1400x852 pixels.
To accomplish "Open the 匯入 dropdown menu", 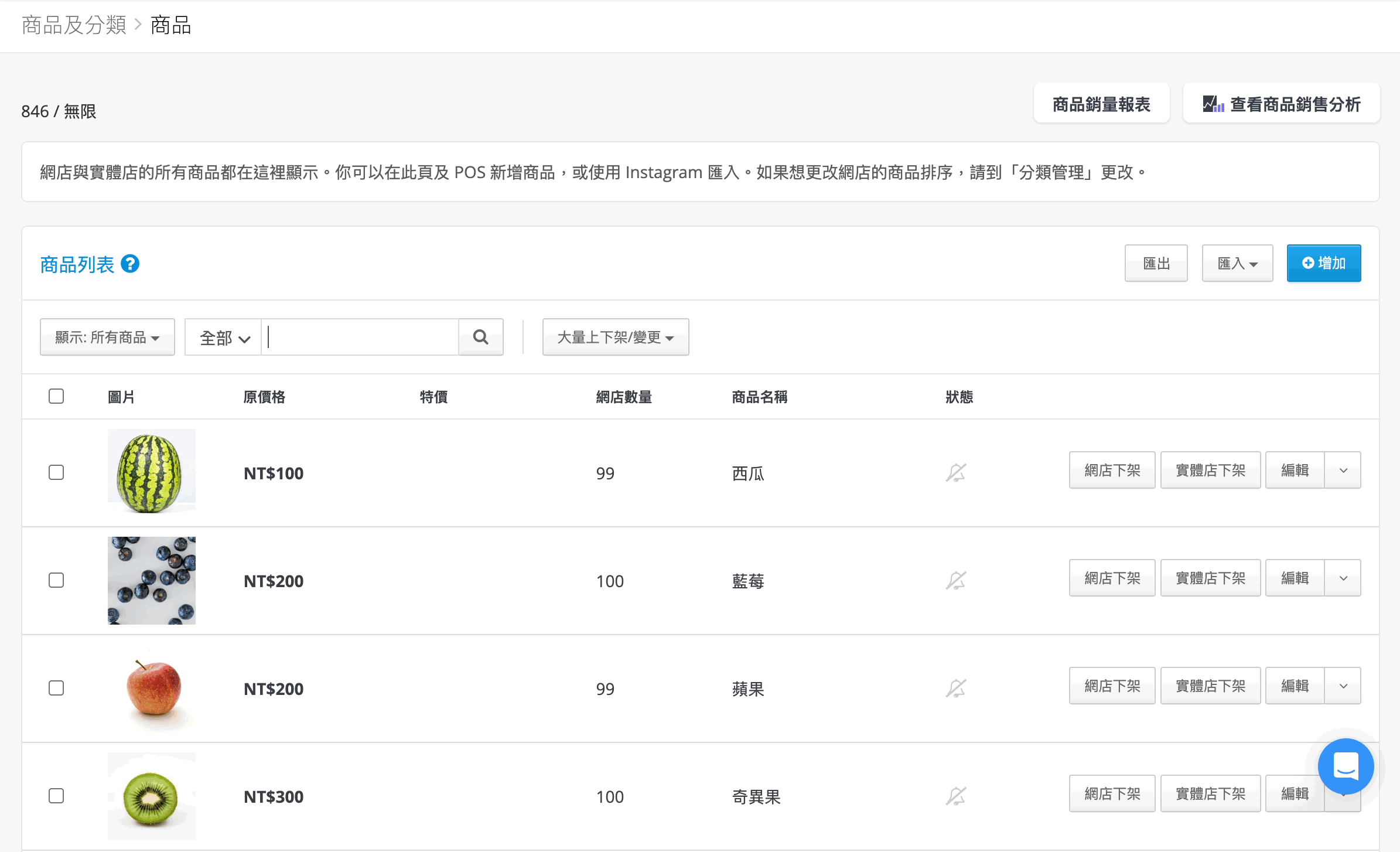I will tap(1237, 263).
